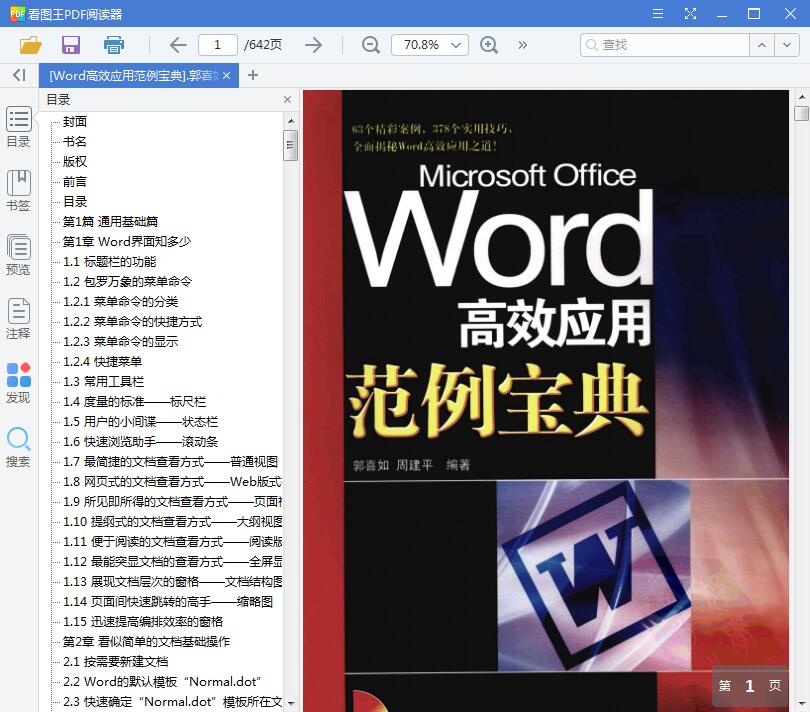Open a file with the folder icon
The height and width of the screenshot is (712, 810).
(x=30, y=45)
